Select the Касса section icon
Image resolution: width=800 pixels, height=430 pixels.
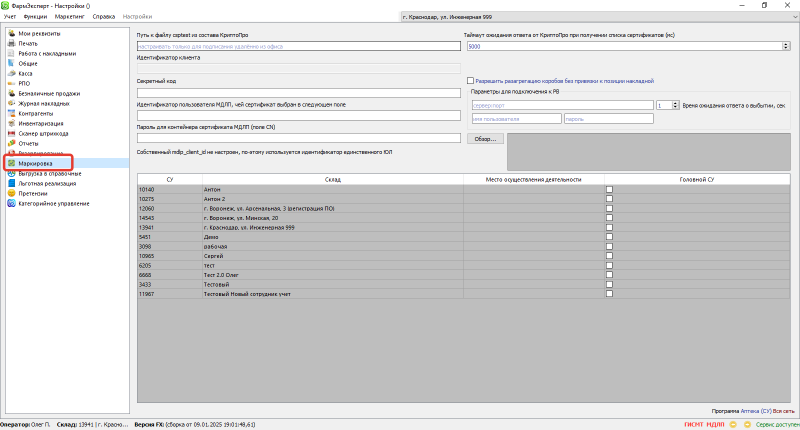(11, 74)
